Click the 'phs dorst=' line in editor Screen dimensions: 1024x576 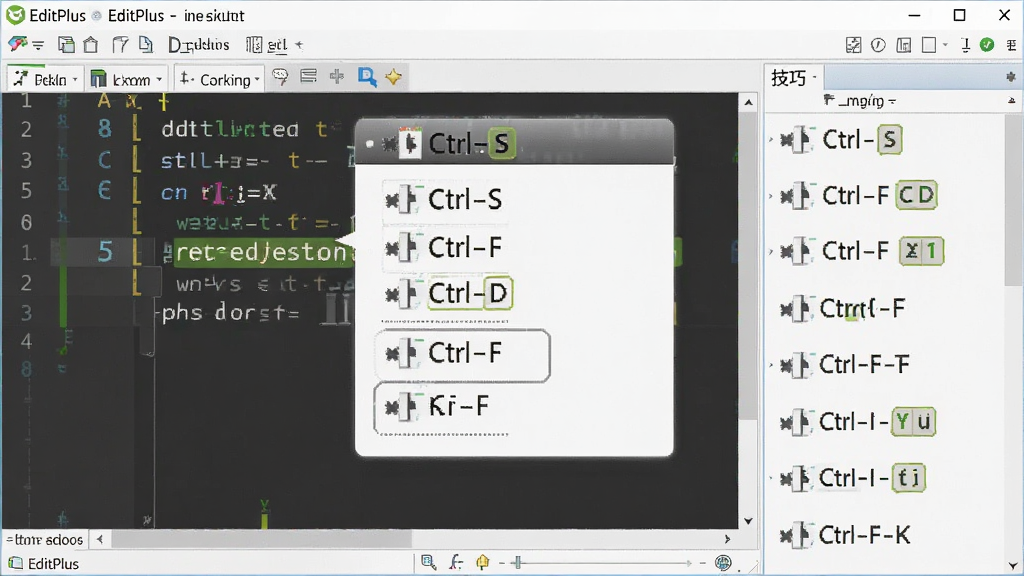coord(230,312)
